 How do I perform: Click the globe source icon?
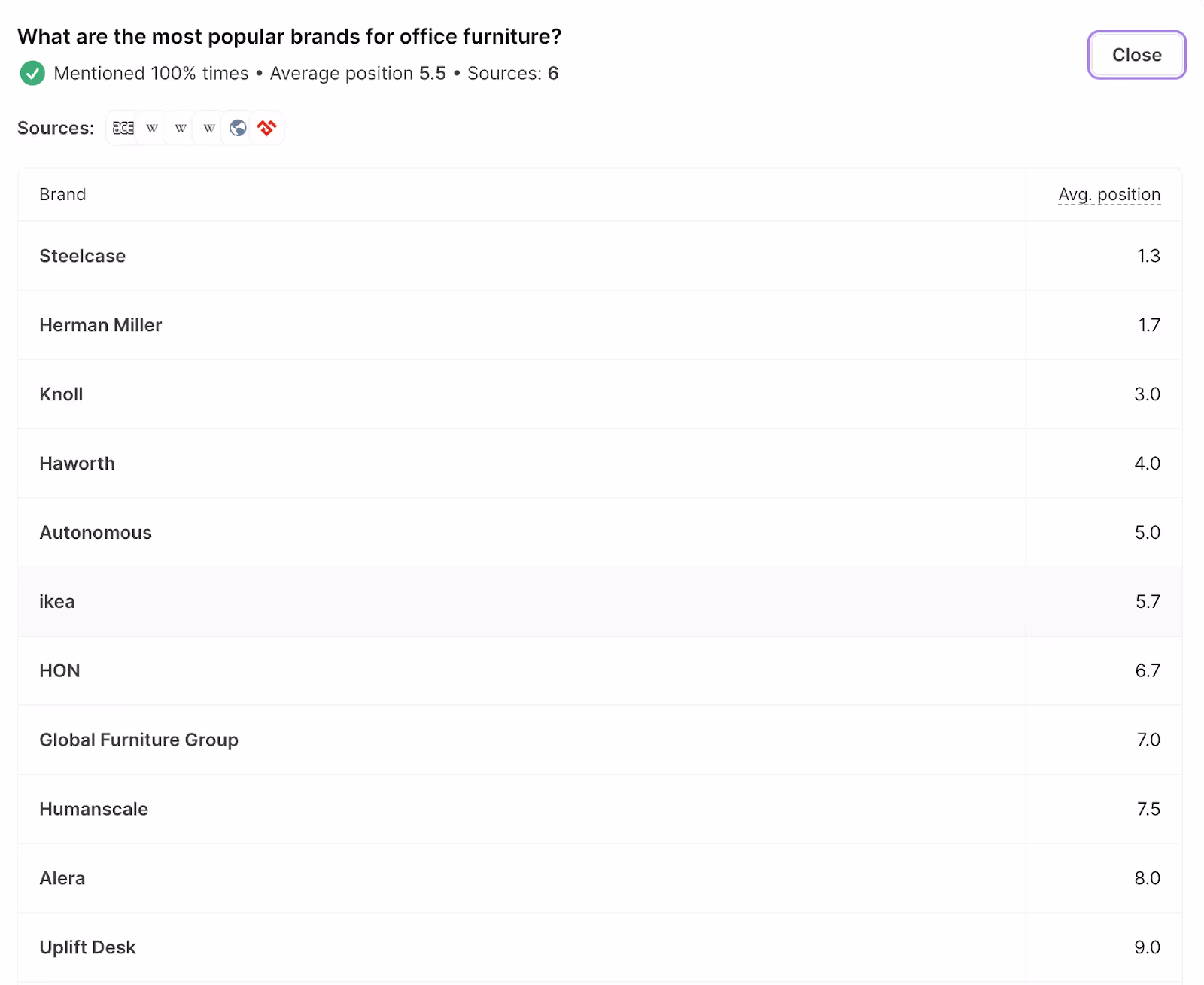click(238, 128)
